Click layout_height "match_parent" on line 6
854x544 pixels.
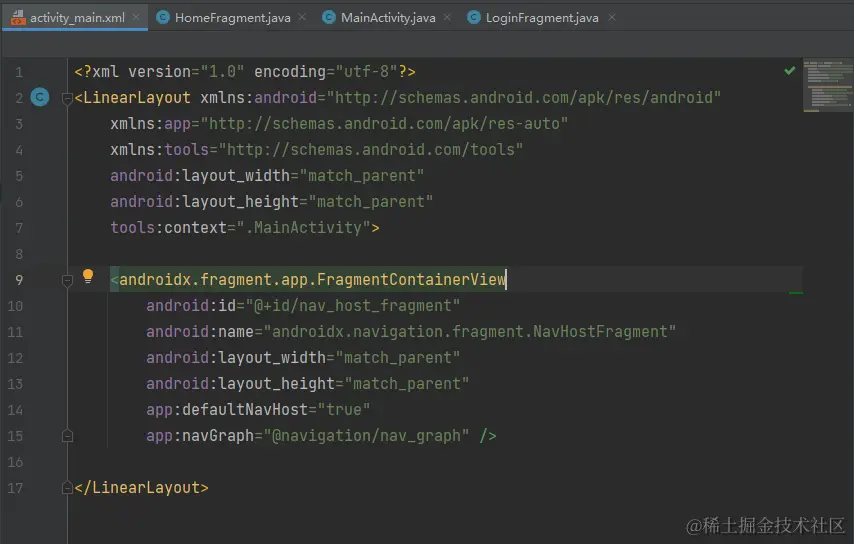click(371, 201)
